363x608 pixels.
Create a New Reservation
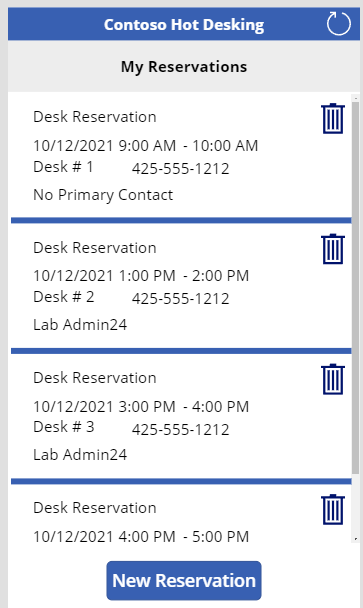tap(184, 580)
